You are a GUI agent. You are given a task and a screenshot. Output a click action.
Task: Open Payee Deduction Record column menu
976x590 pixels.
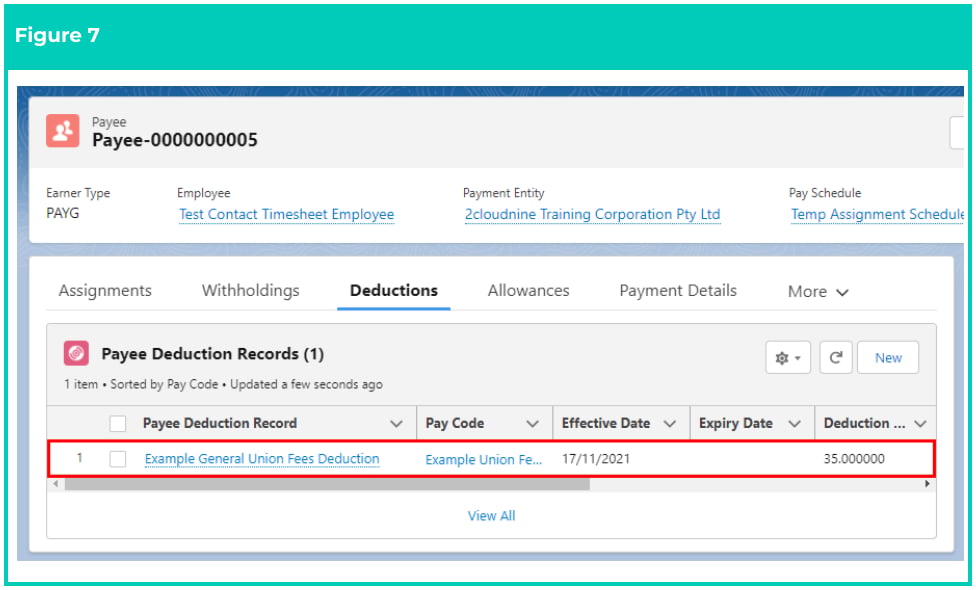pyautogui.click(x=396, y=424)
